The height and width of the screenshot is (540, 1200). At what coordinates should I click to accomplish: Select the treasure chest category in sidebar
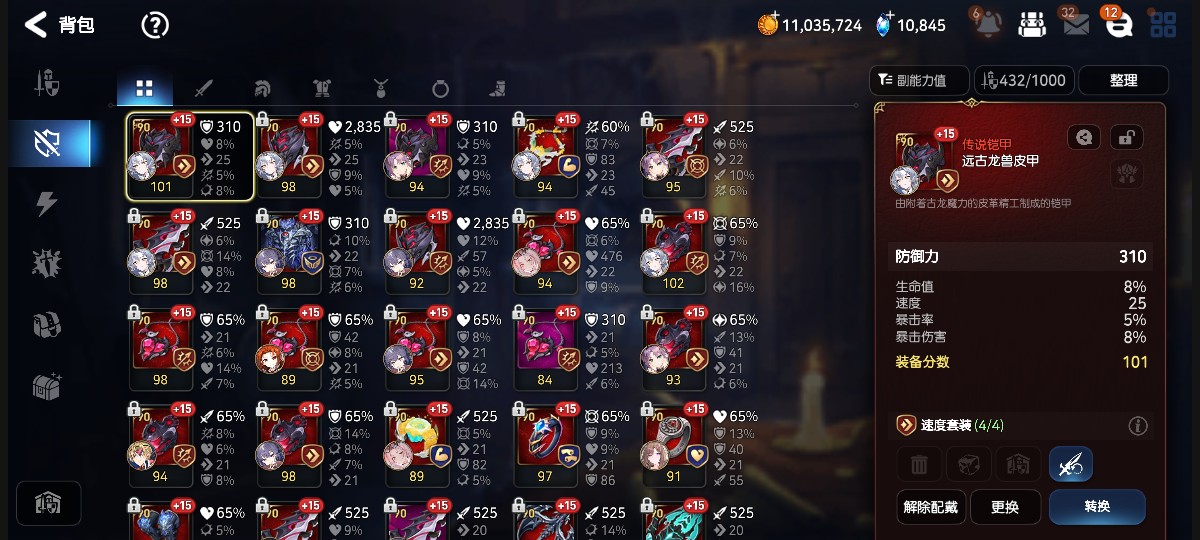coord(47,387)
